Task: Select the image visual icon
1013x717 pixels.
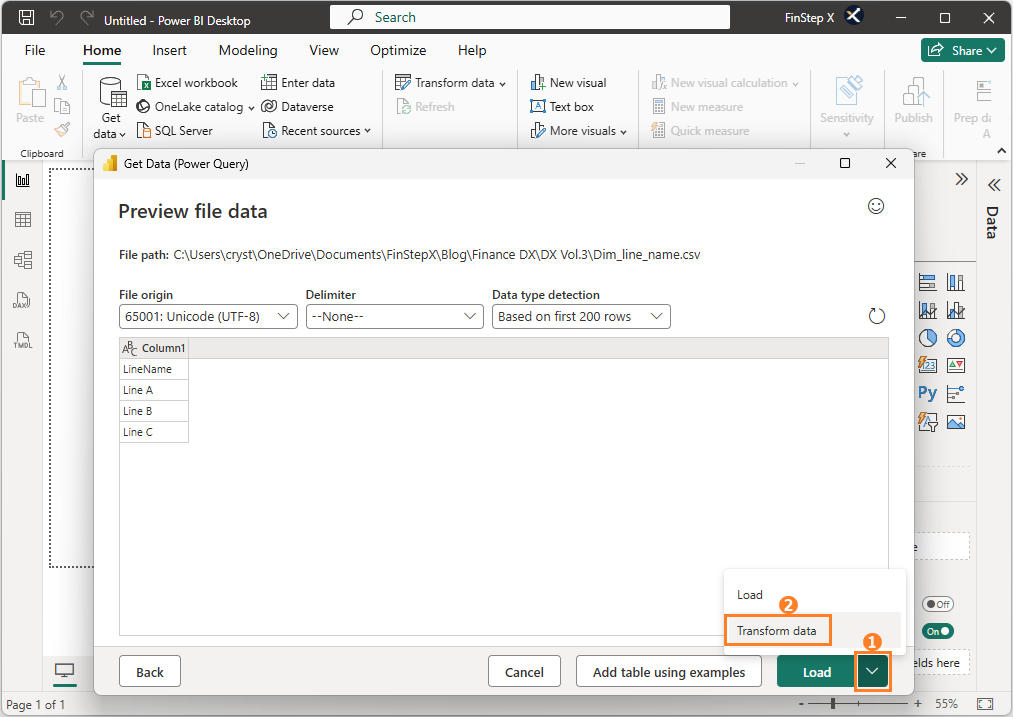Action: coord(956,422)
